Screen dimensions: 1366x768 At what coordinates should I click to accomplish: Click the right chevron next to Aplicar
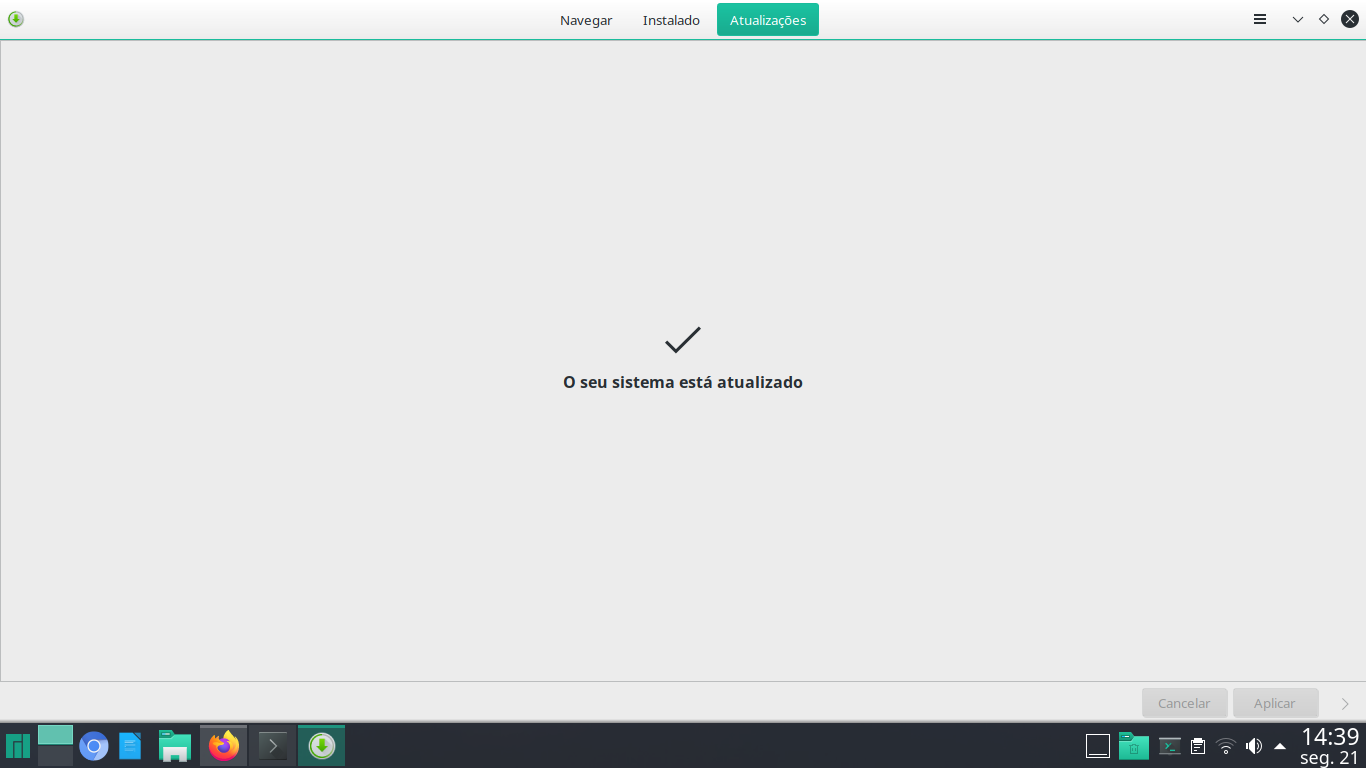1345,704
